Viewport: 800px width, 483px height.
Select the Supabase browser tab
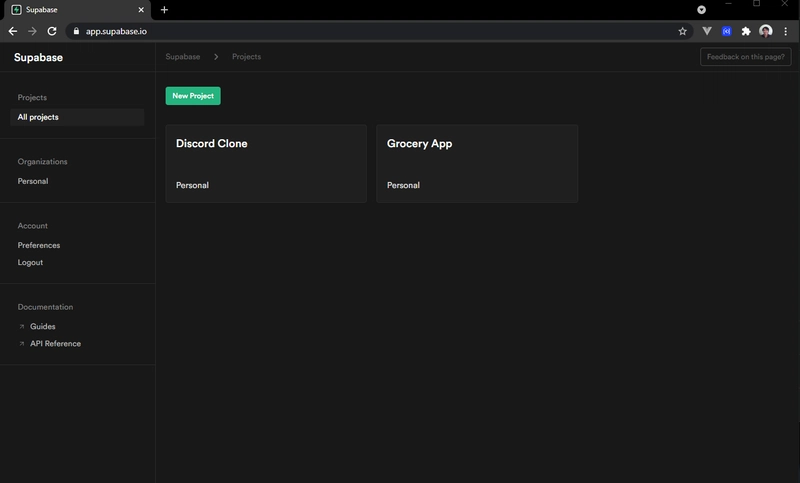[77, 10]
